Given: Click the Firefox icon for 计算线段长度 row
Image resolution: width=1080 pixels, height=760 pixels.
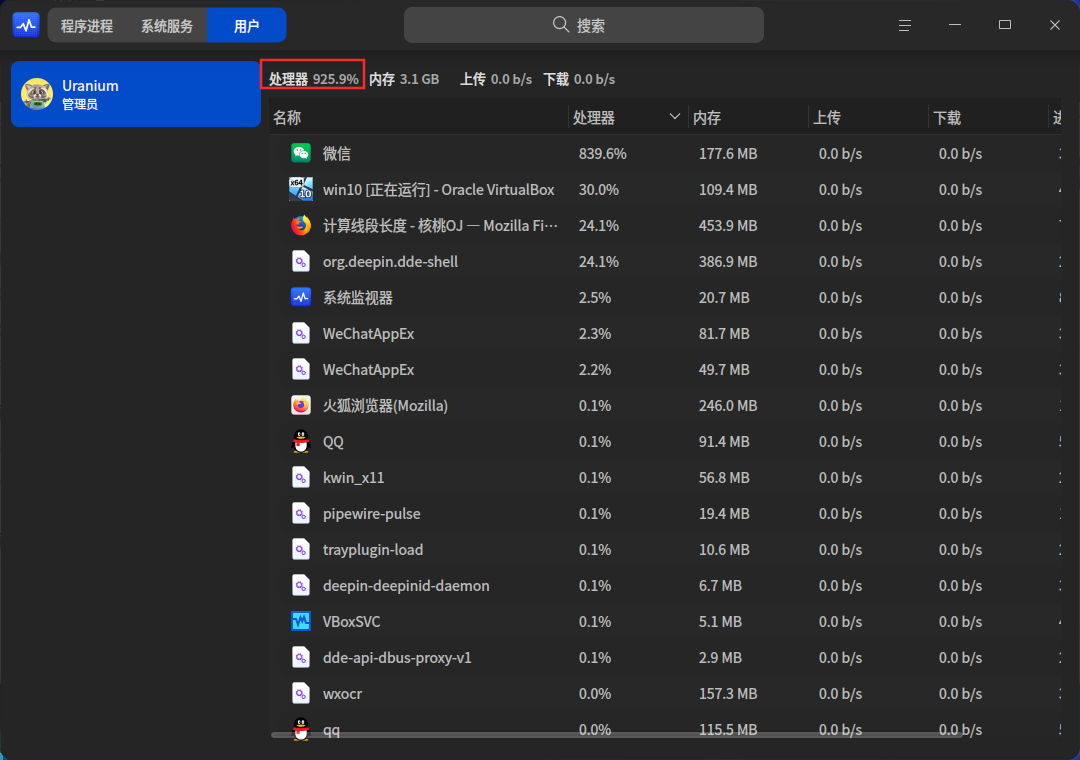Looking at the screenshot, I should point(301,225).
